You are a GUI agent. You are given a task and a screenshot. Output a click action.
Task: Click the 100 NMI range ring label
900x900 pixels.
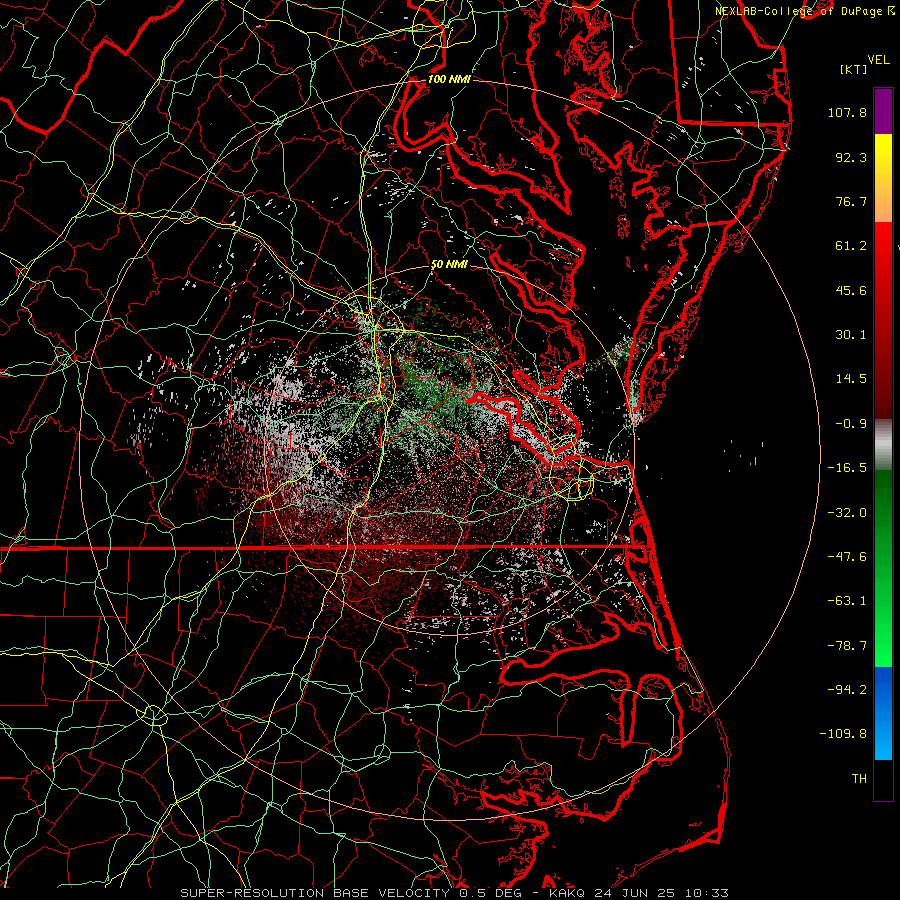[449, 79]
